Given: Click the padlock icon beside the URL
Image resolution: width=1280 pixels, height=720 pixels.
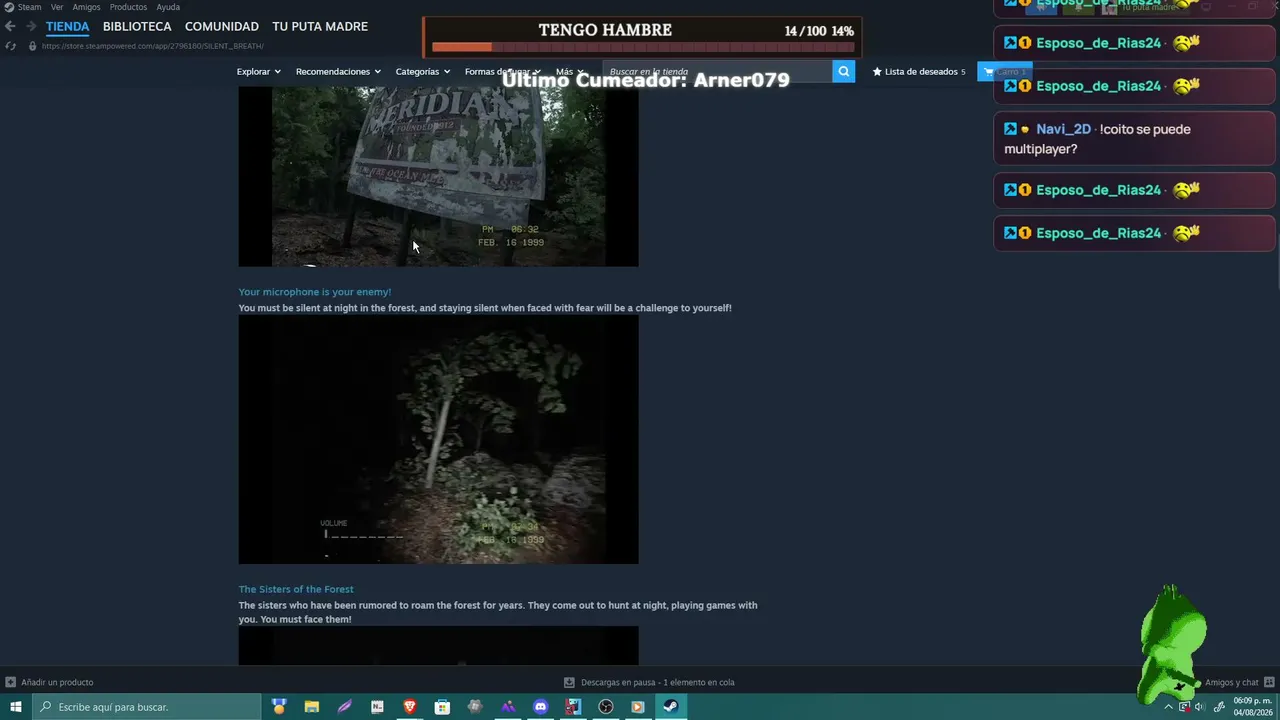Looking at the screenshot, I should pyautogui.click(x=32, y=46).
